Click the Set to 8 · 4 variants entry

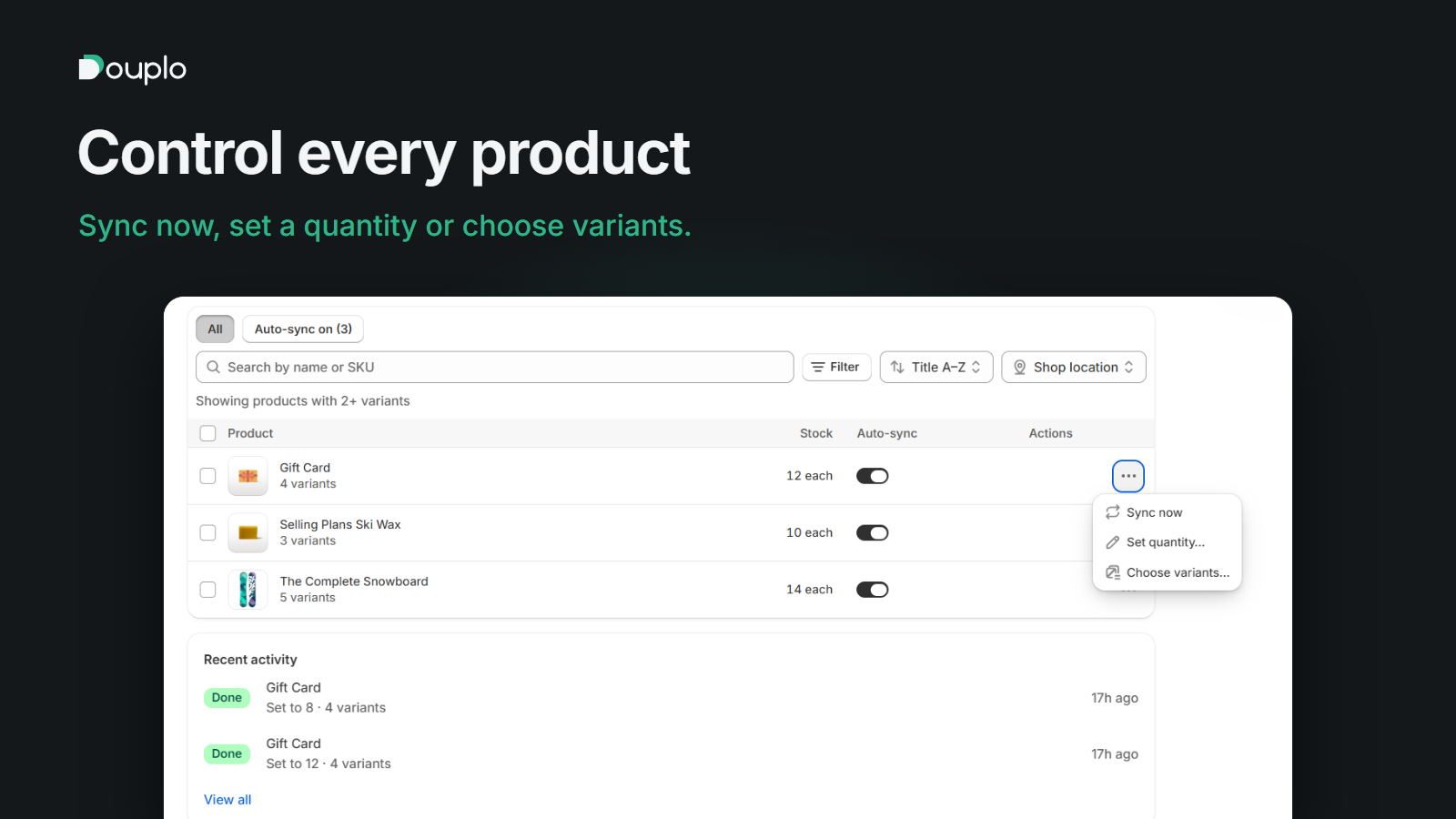tap(326, 708)
